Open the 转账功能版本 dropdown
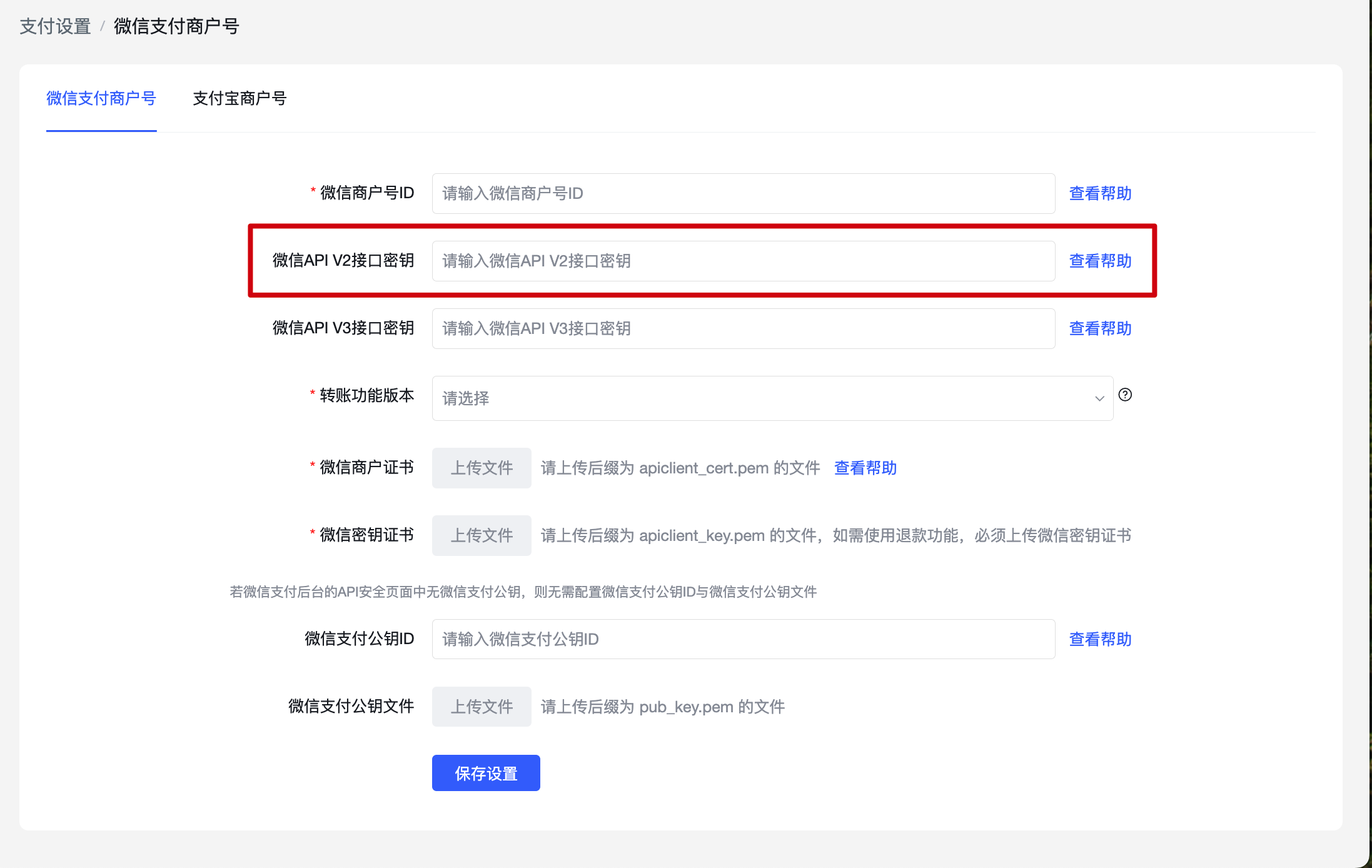The height and width of the screenshot is (868, 1372). click(x=772, y=398)
